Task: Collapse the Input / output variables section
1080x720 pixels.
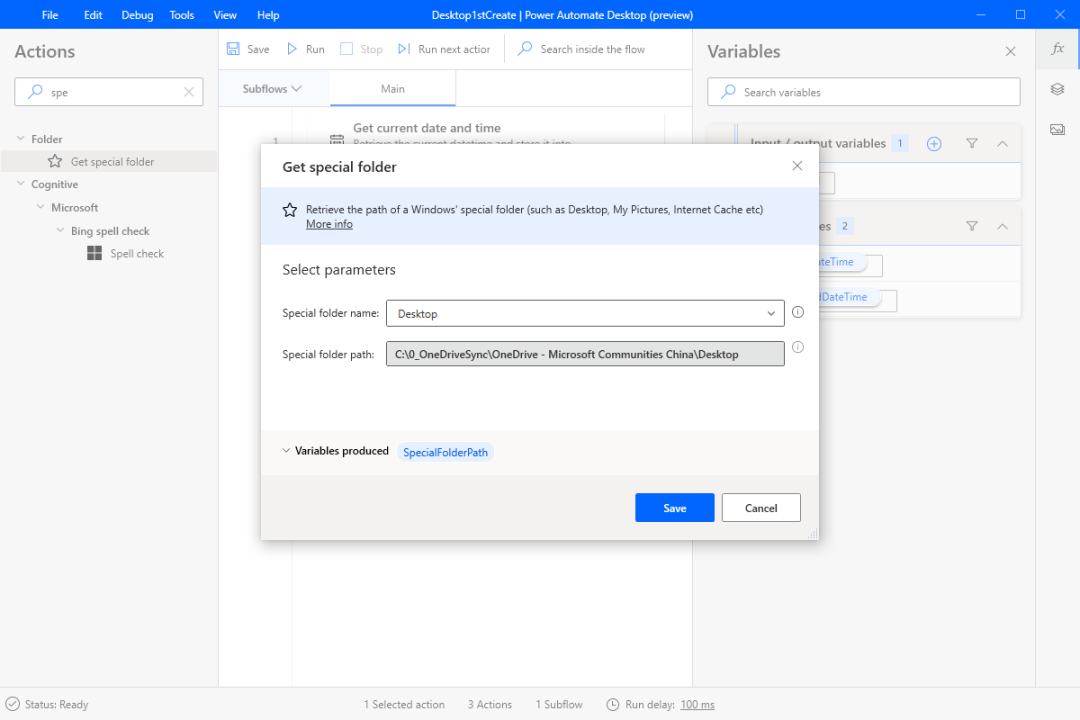Action: [x=1002, y=143]
